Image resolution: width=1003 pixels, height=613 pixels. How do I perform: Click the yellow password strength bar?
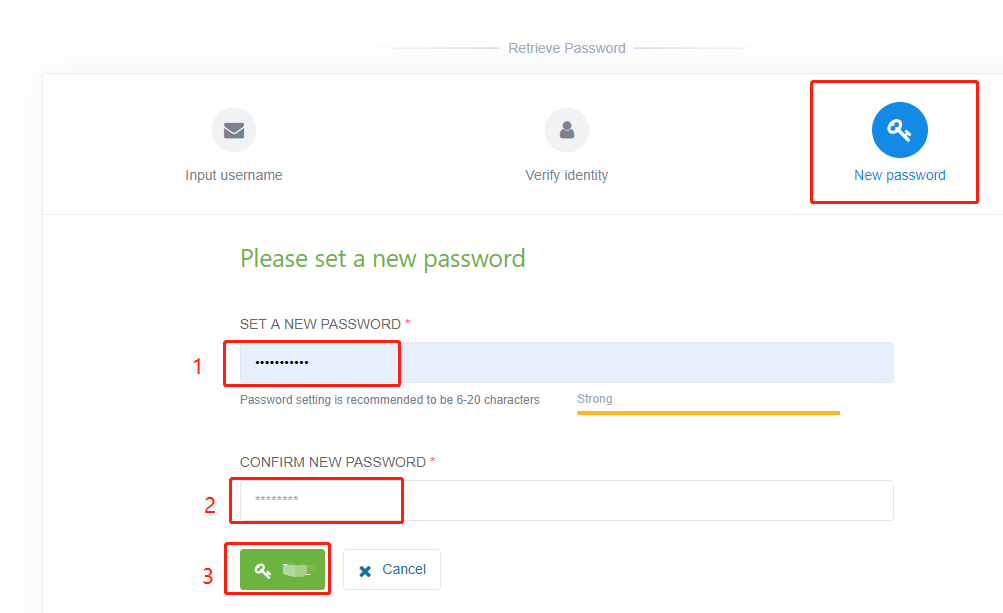(708, 413)
